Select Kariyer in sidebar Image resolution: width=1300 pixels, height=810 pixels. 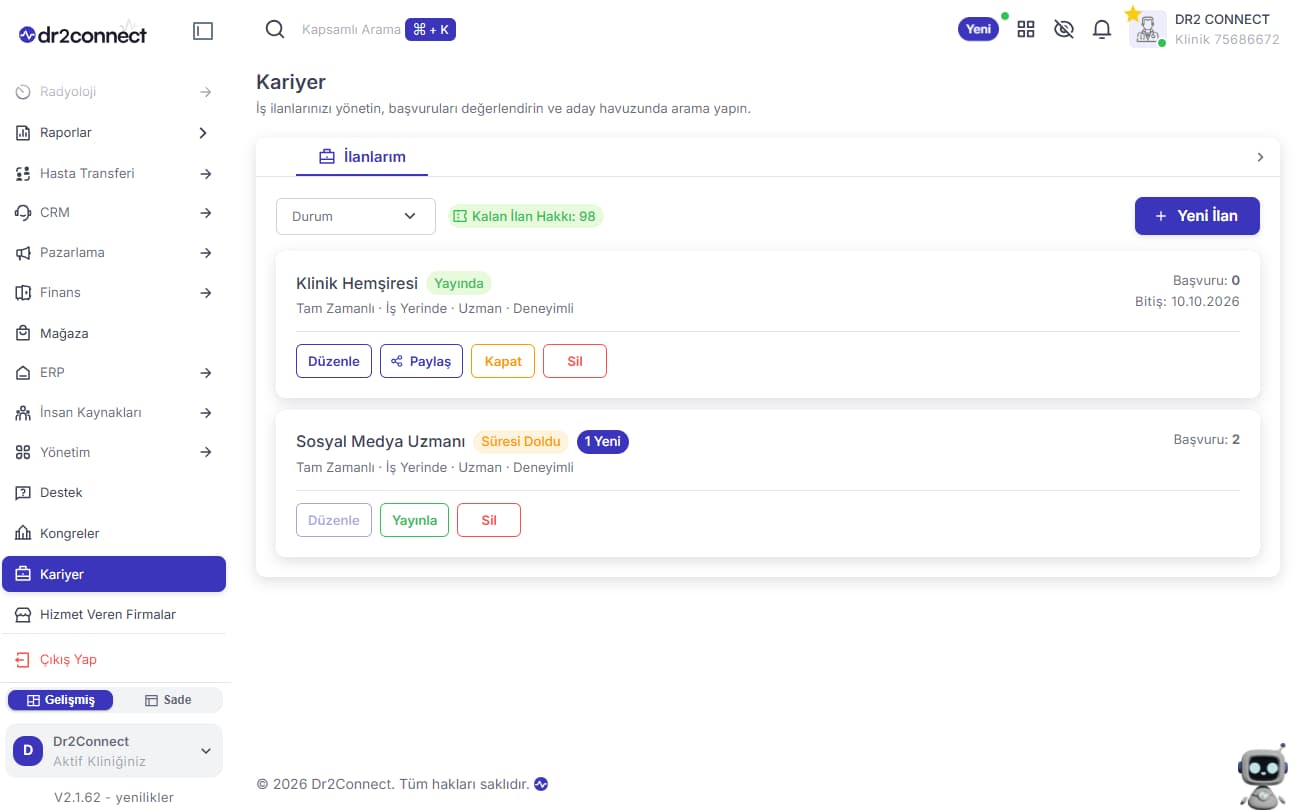tap(114, 574)
